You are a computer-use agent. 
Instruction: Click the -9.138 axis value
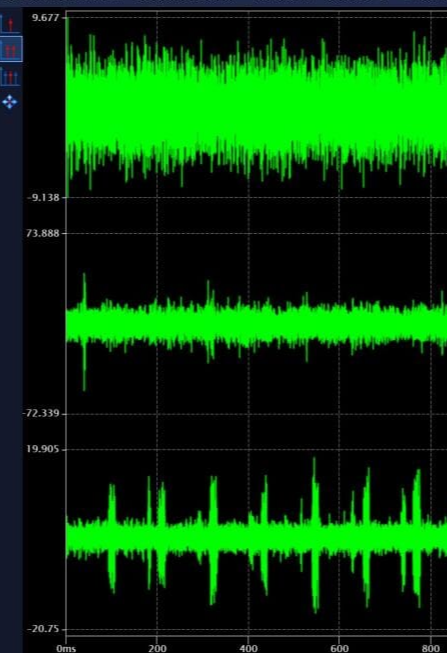tap(43, 197)
